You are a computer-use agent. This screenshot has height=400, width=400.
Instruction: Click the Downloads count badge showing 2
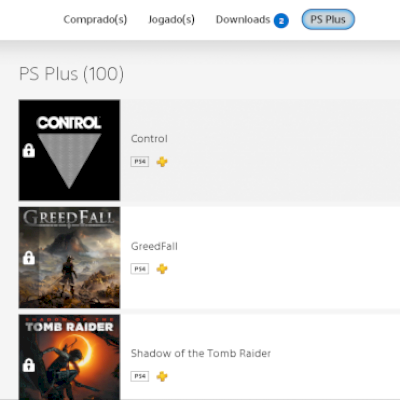[x=281, y=21]
